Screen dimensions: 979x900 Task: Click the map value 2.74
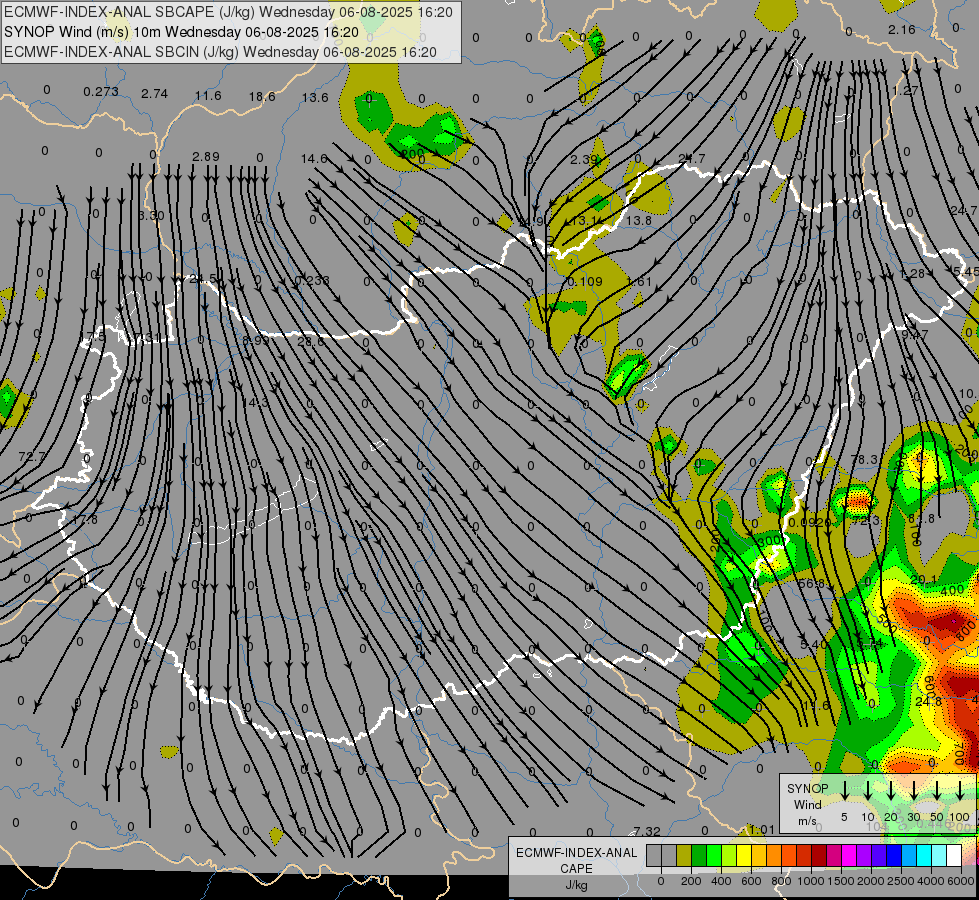click(154, 94)
